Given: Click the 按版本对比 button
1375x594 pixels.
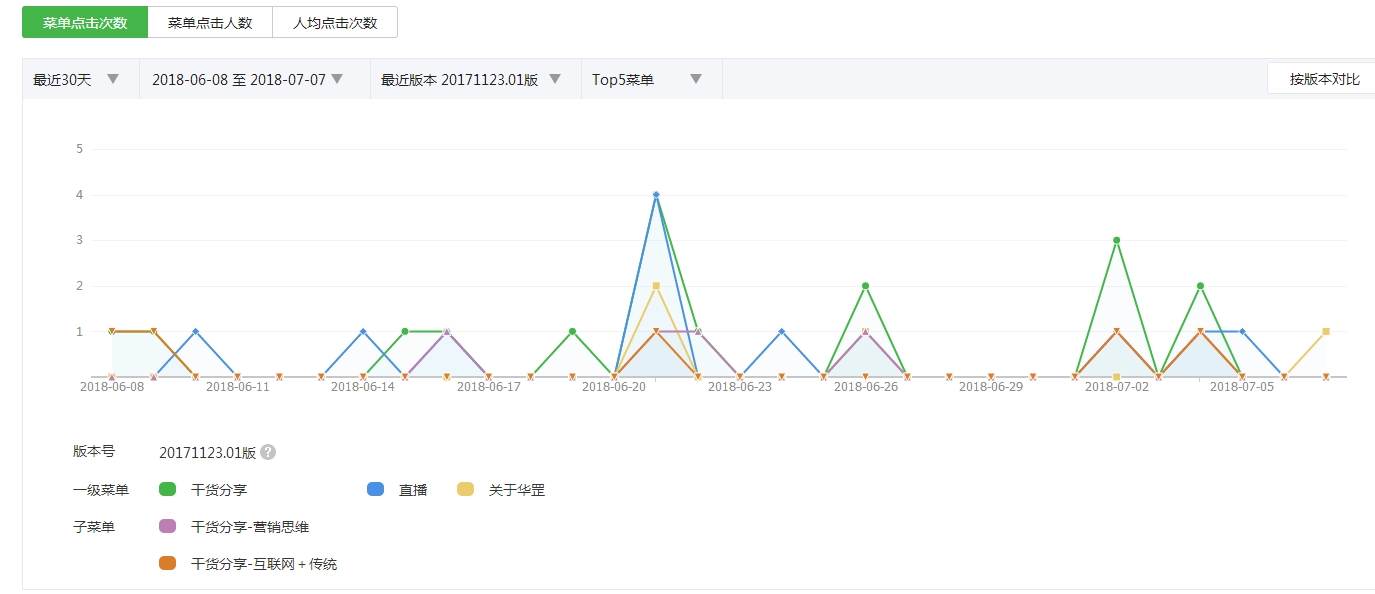Looking at the screenshot, I should coord(1324,79).
